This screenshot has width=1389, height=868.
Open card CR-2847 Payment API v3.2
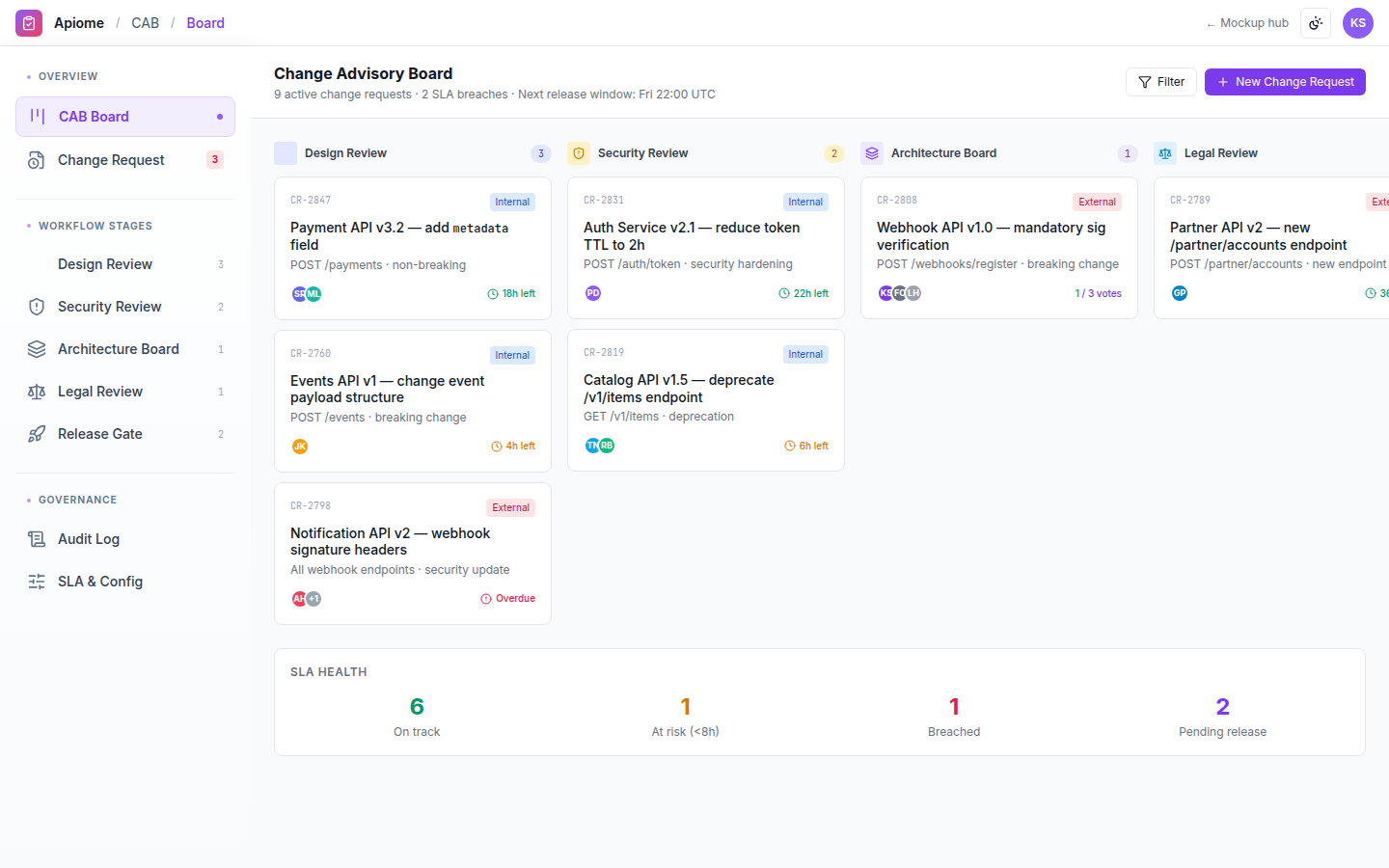[x=413, y=248]
